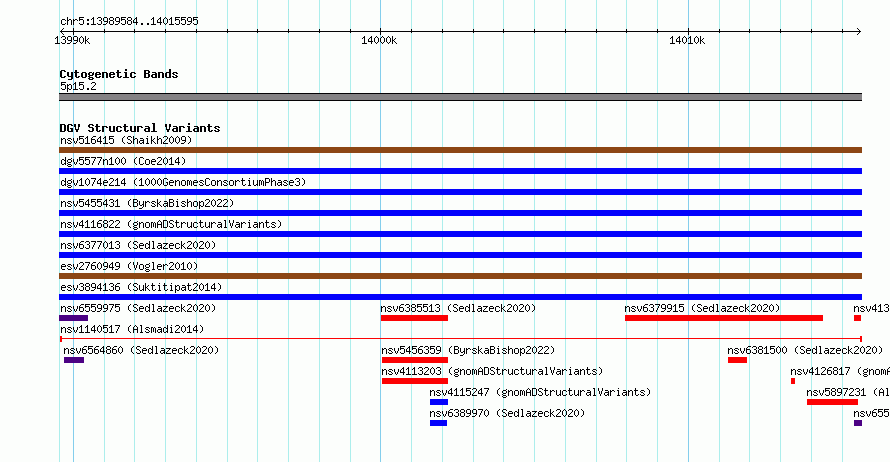Click the nsv4113203 (gnomADStructuralVariants) red bar
Viewport: 890px width, 462px height.
(415, 381)
